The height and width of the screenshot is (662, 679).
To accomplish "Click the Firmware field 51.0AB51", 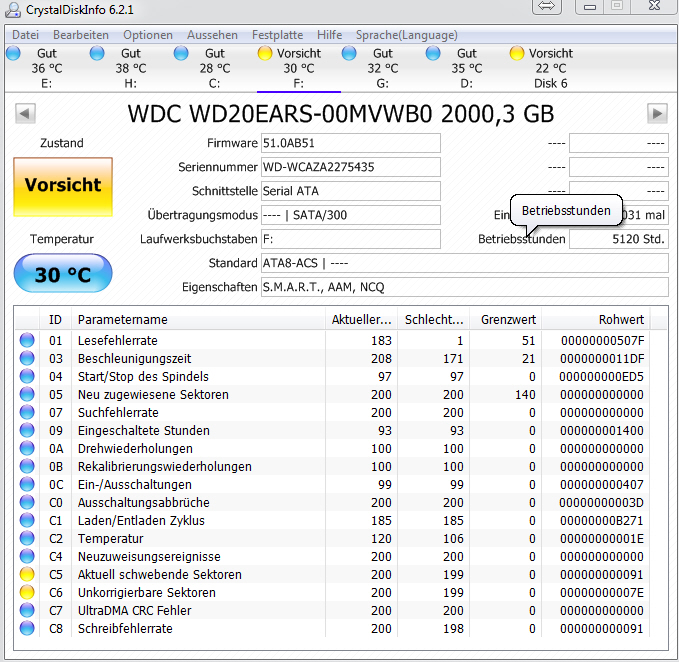I will [351, 143].
